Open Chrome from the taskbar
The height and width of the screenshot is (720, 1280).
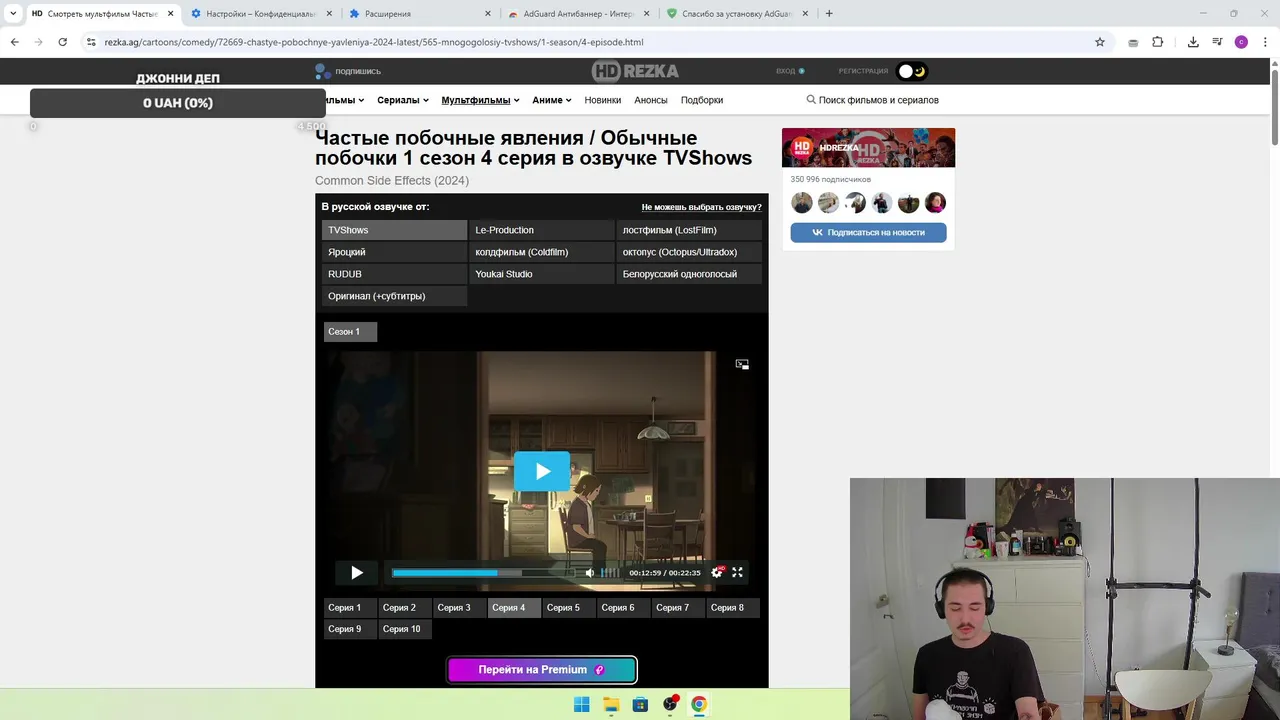coord(699,704)
